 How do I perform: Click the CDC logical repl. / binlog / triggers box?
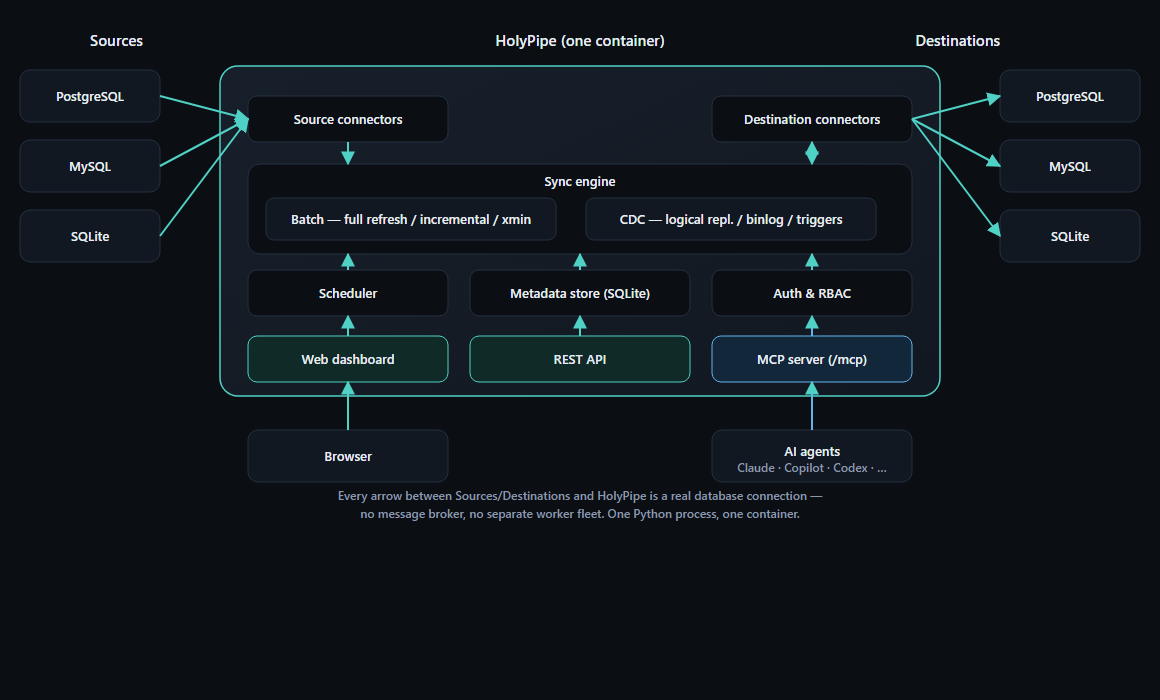pyautogui.click(x=730, y=219)
